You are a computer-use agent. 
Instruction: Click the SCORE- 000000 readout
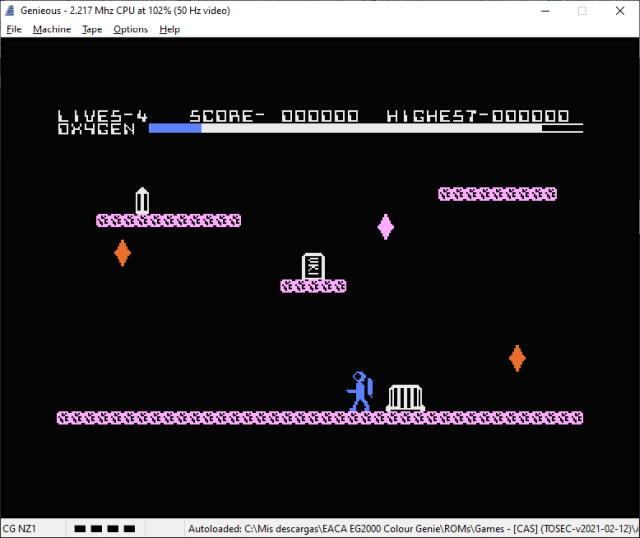274,116
